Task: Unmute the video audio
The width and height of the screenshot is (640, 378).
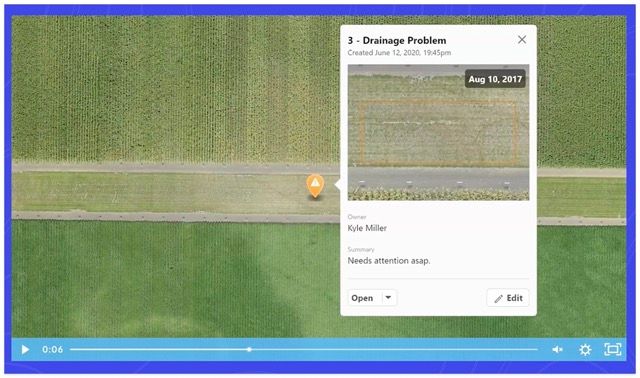Action: click(558, 350)
